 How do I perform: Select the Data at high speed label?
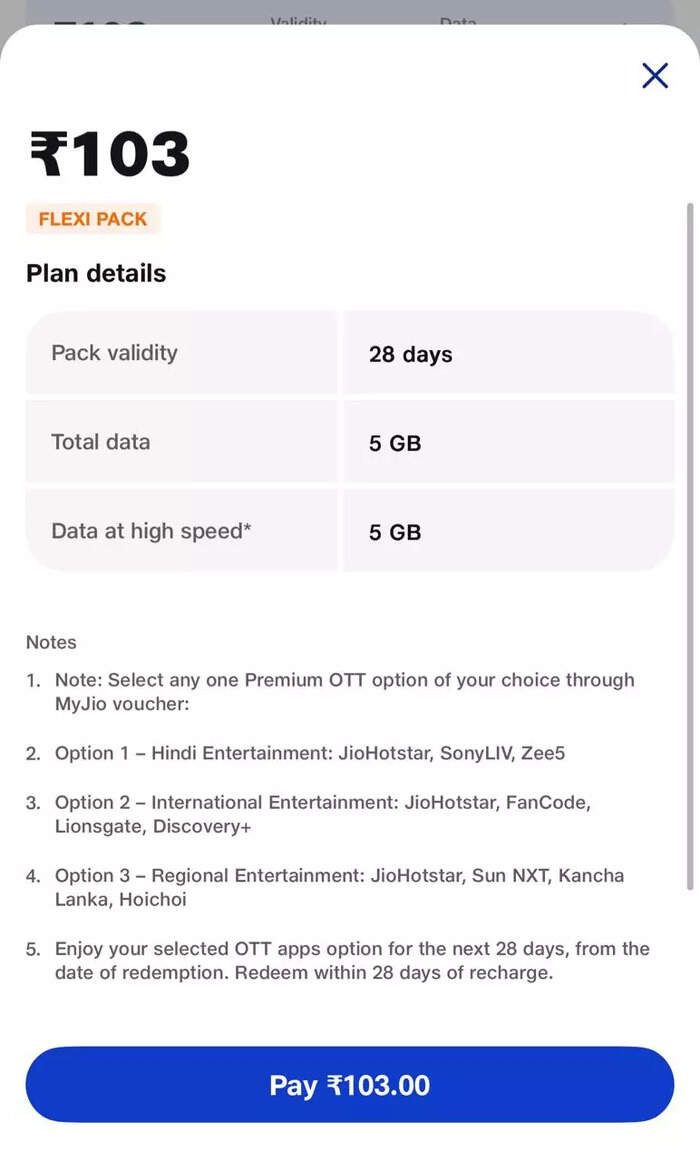tap(150, 531)
